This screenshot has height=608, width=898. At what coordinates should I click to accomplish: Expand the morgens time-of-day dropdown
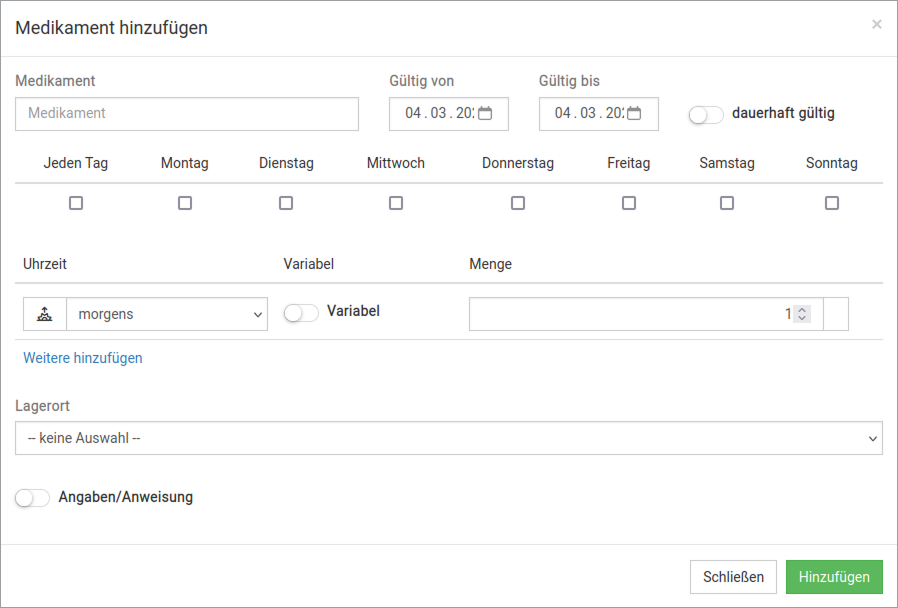167,314
